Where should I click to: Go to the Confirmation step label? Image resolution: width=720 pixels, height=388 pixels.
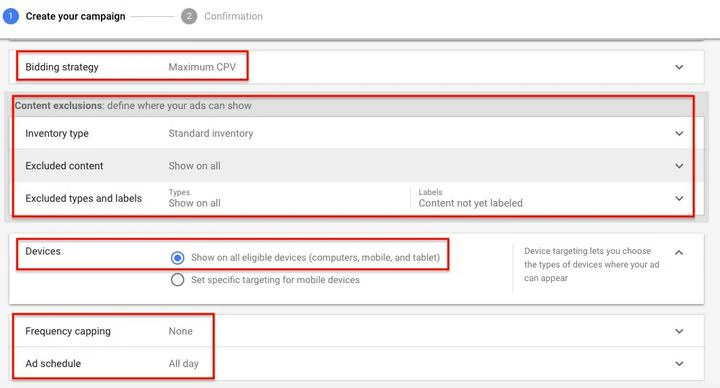(x=233, y=16)
